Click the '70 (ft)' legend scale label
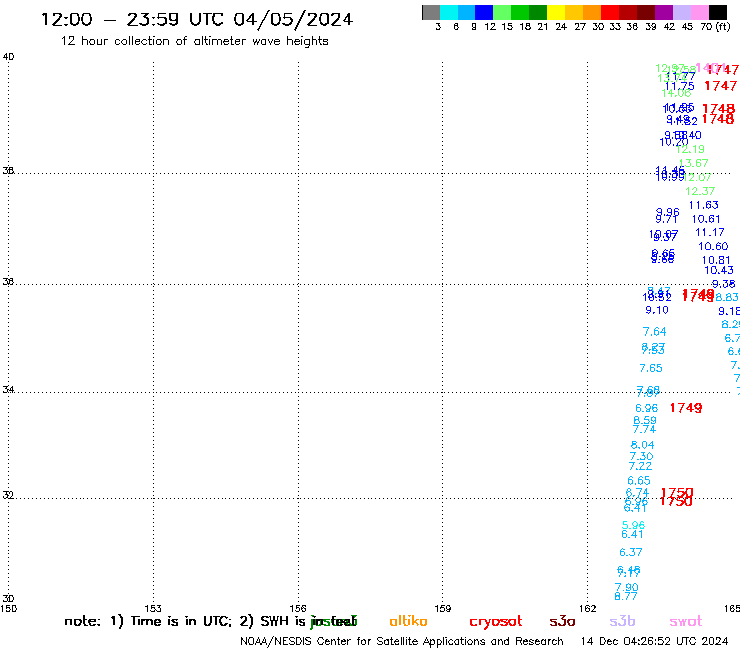Image resolution: width=740 pixels, height=650 pixels. [715, 27]
